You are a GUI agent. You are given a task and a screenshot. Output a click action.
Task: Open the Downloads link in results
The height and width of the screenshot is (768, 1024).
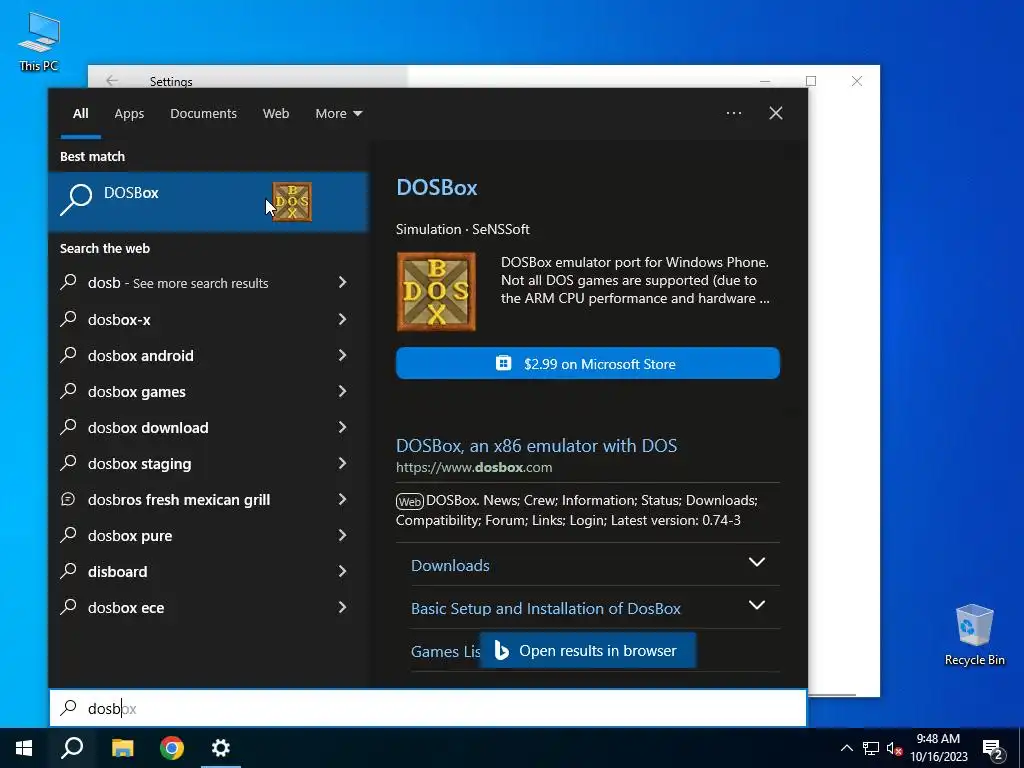[x=450, y=565]
